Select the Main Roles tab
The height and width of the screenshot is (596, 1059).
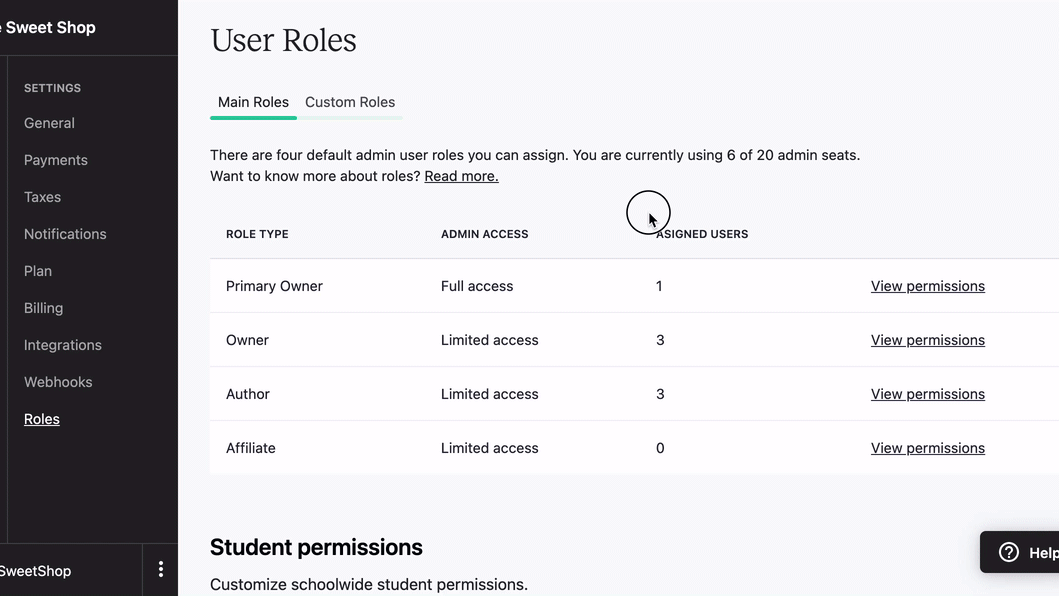[x=253, y=102]
